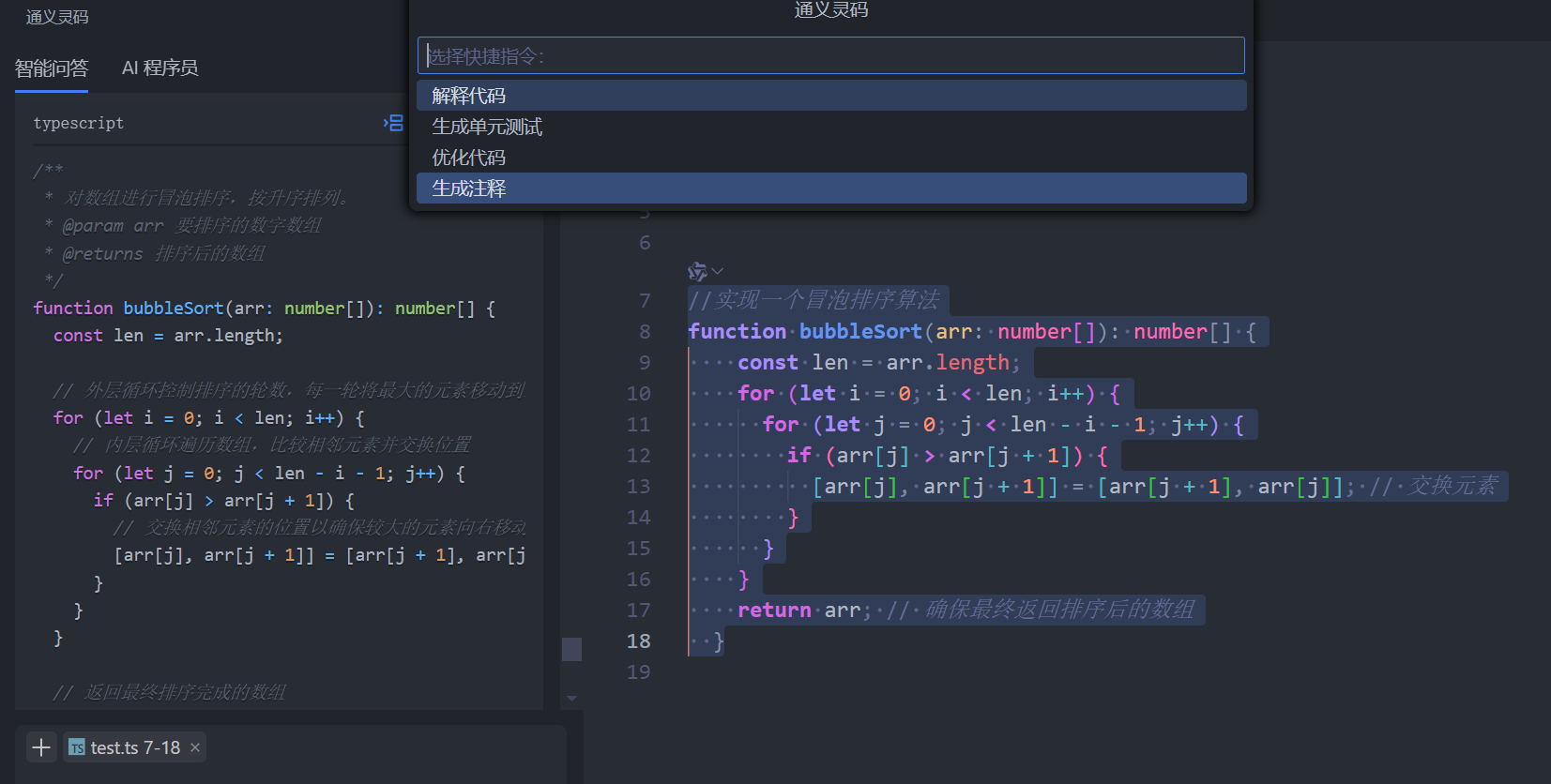
Task: Switch to 智能问答 tab
Action: pos(52,68)
